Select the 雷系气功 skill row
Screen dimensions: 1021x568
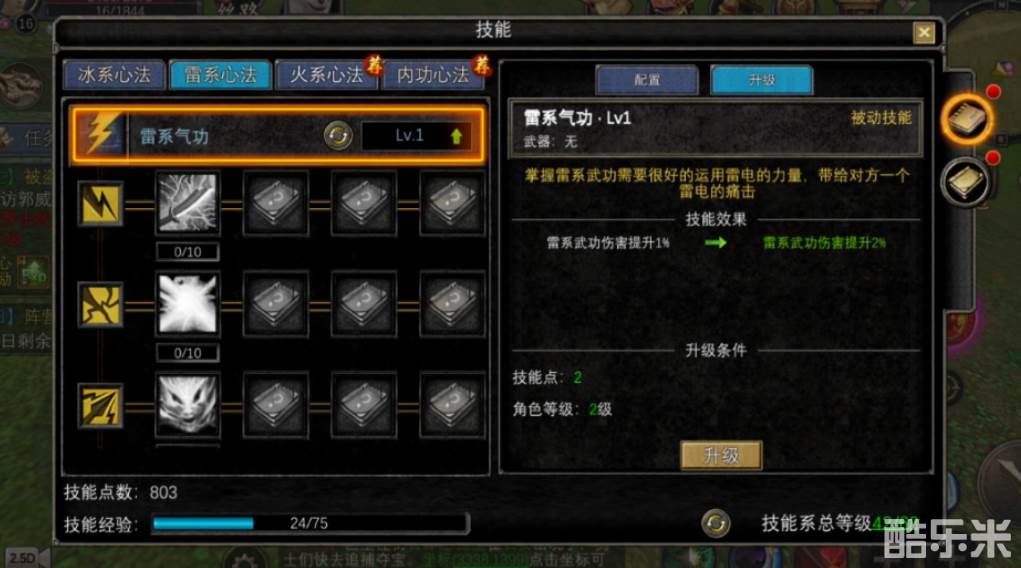tap(278, 135)
